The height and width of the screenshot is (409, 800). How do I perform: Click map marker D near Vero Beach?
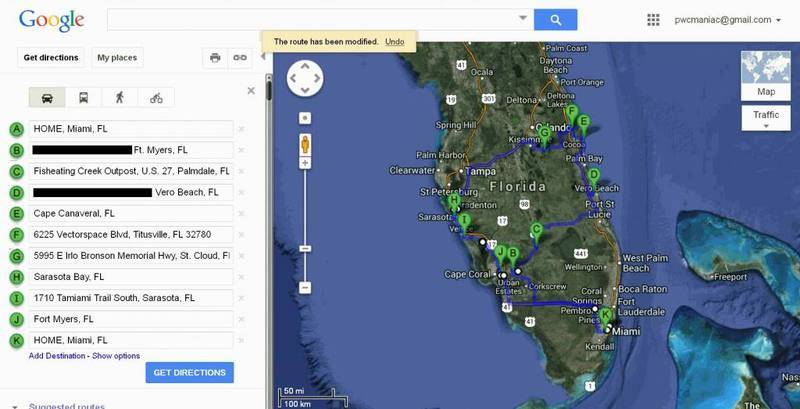[x=593, y=178]
